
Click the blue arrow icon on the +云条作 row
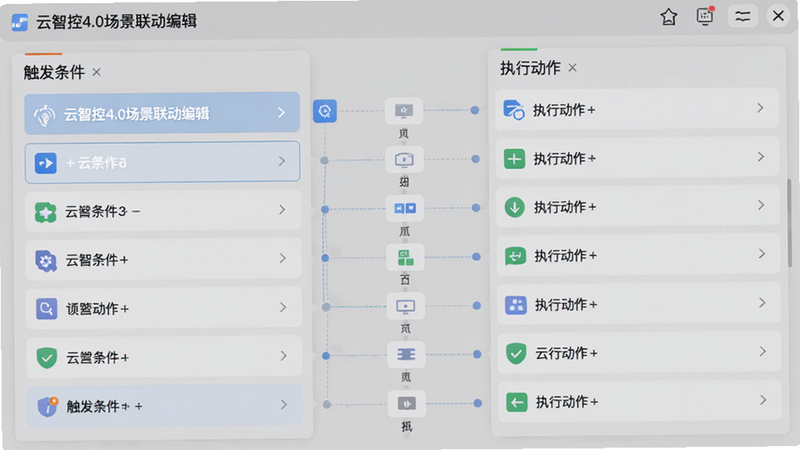coord(45,163)
